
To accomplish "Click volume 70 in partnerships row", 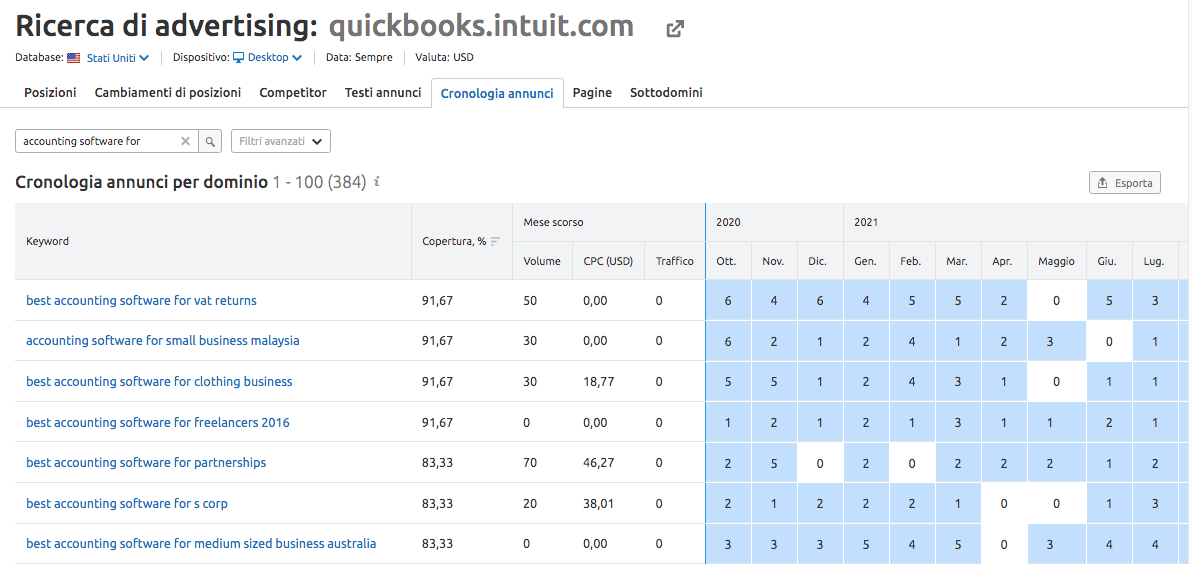I will pos(531,462).
